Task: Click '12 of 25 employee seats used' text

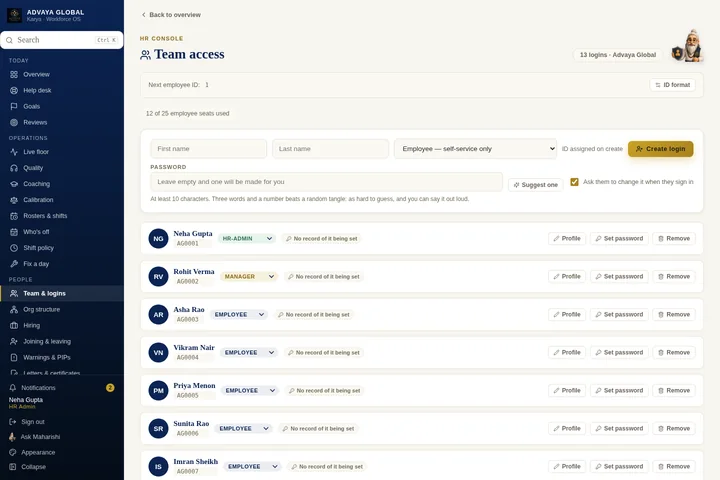Action: tap(187, 113)
